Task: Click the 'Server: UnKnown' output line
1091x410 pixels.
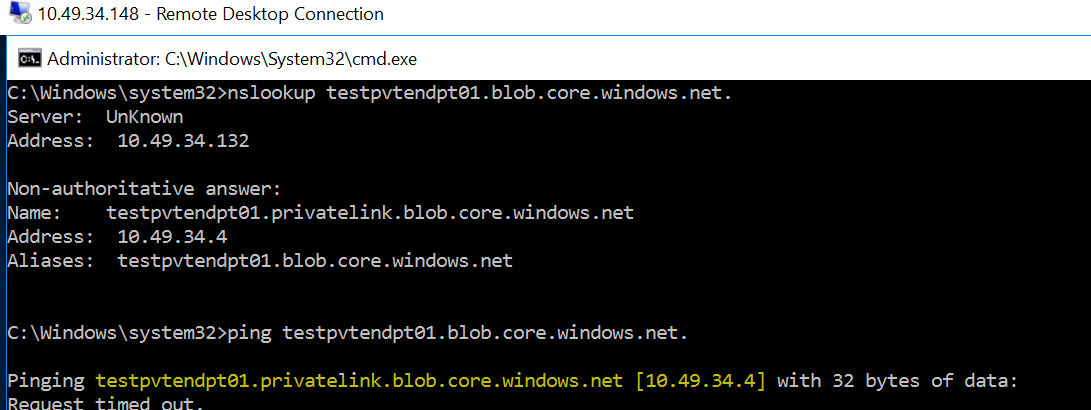Action: [x=95, y=117]
